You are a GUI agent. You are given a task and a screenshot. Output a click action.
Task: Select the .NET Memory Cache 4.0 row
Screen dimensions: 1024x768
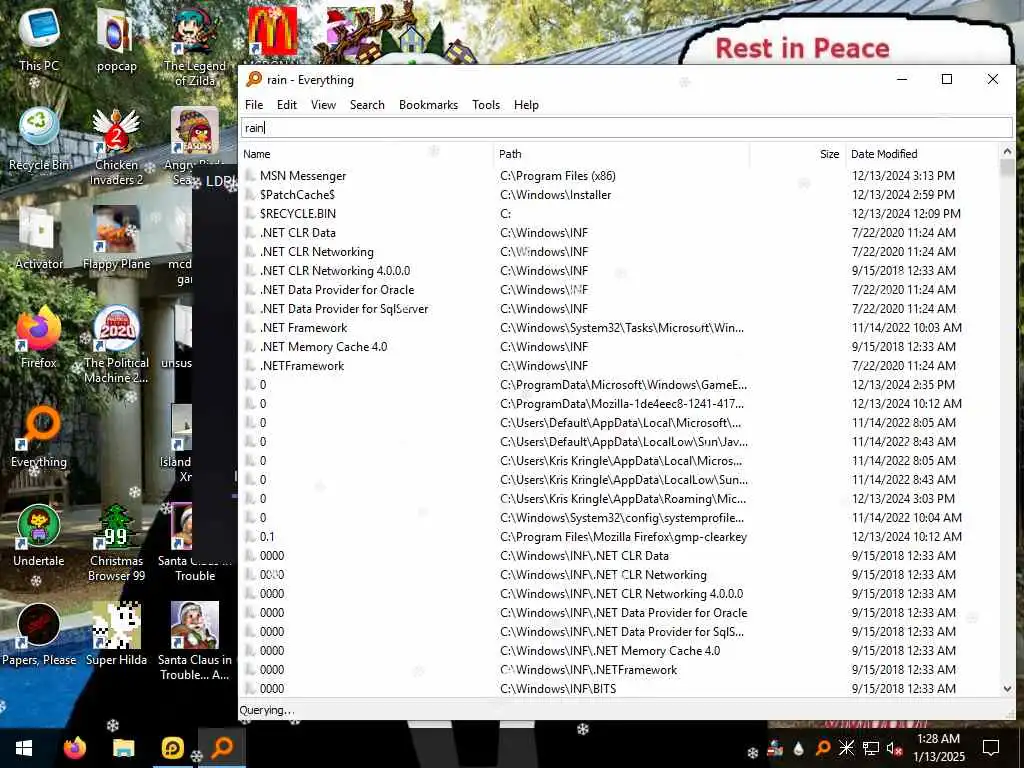click(x=619, y=347)
